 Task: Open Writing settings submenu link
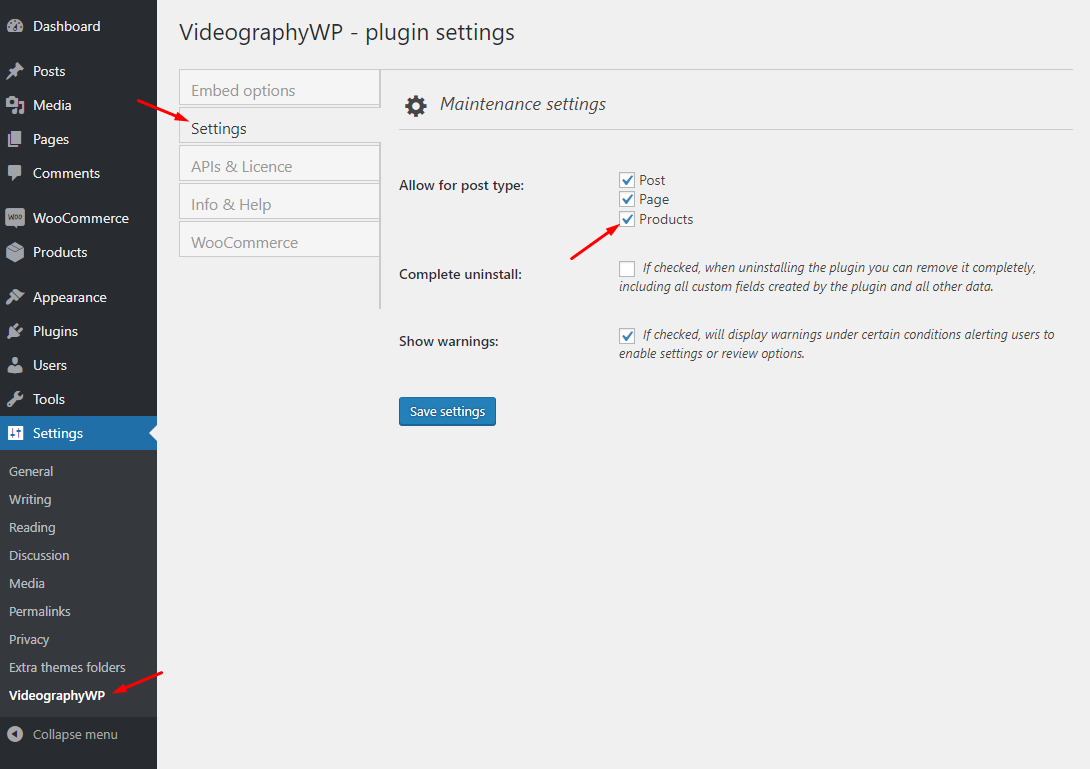(x=30, y=499)
